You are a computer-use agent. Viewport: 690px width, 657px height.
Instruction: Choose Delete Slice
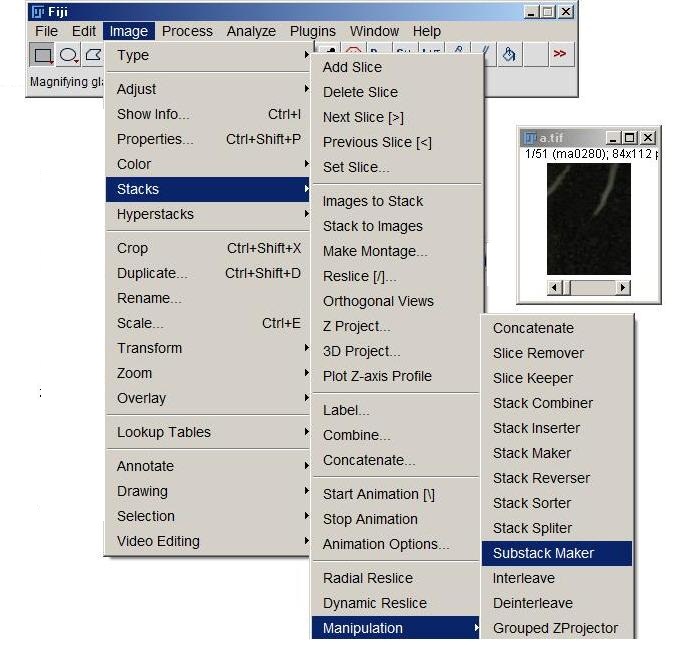396,92
